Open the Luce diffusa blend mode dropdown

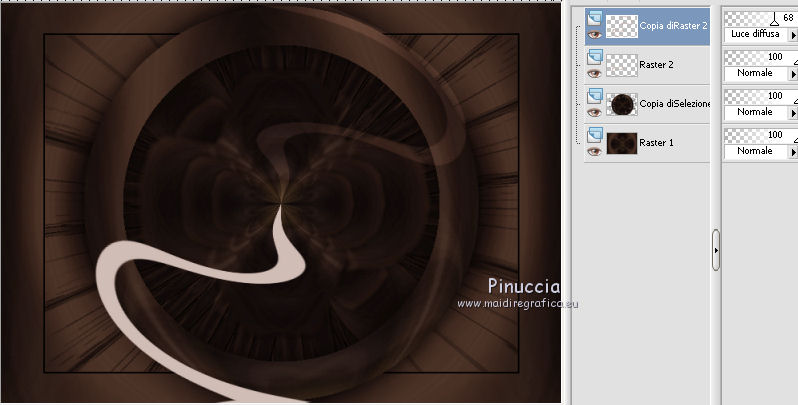click(755, 34)
